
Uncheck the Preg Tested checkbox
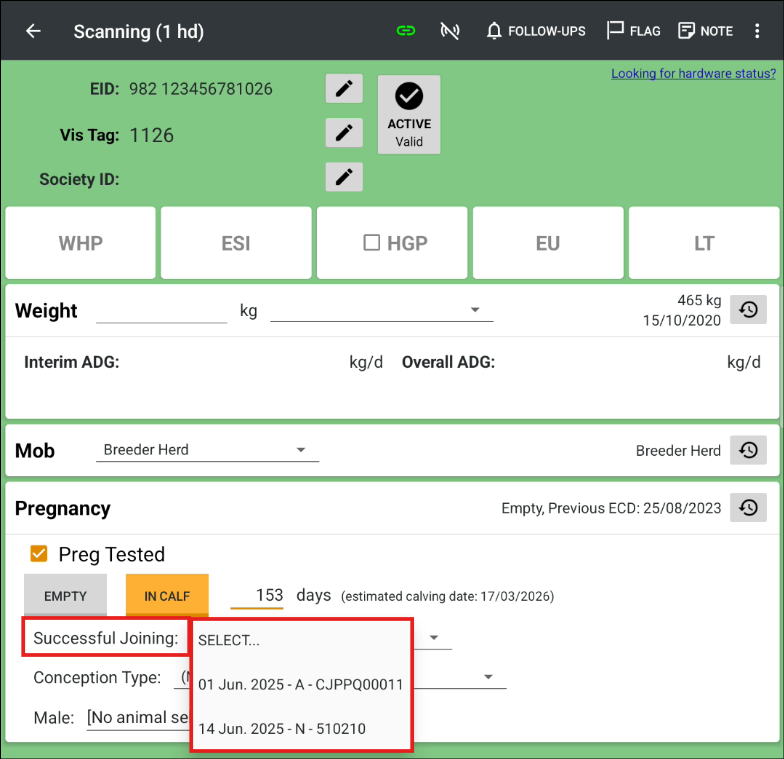(x=39, y=554)
